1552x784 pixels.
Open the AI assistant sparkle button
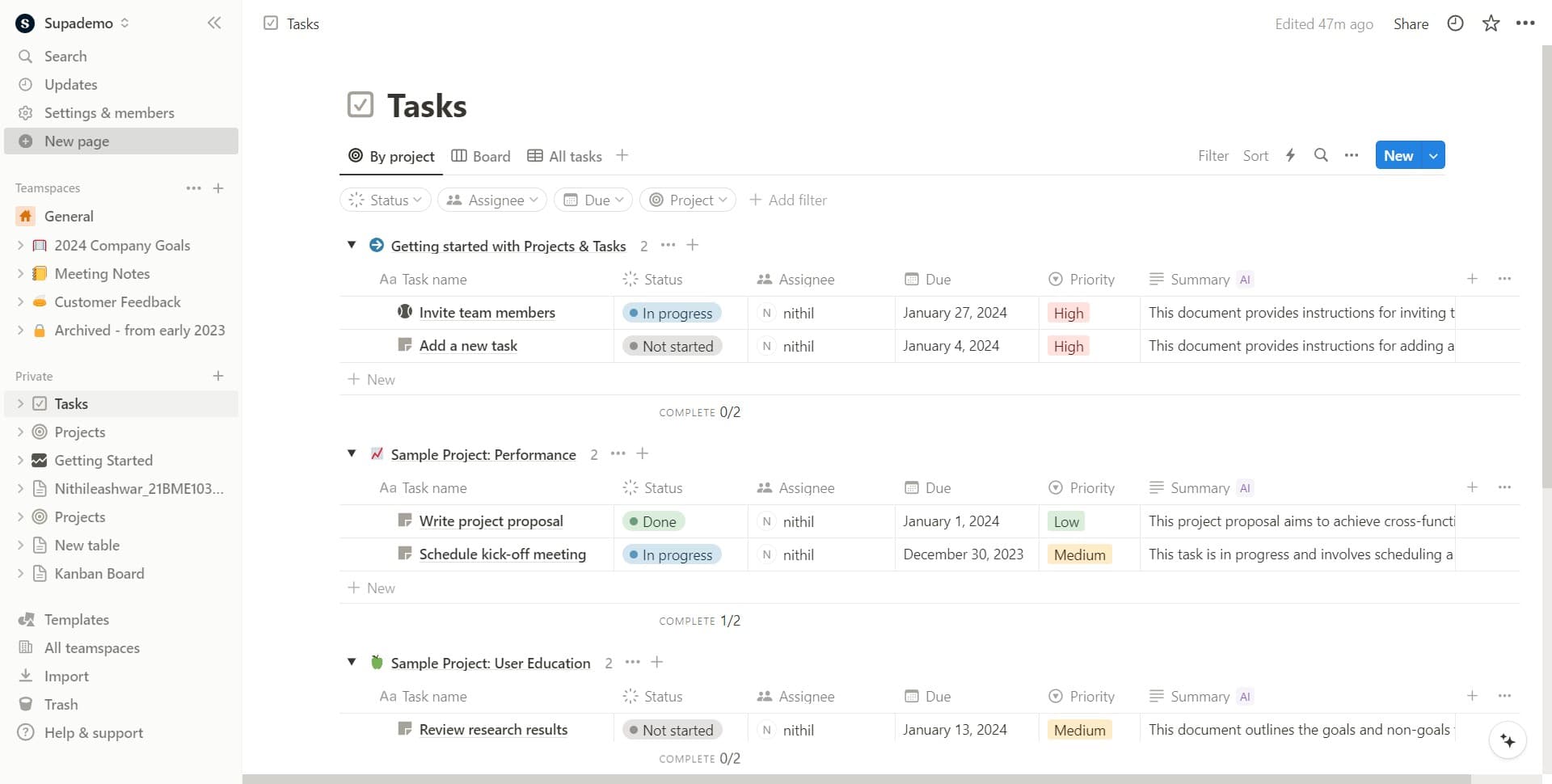[x=1508, y=740]
